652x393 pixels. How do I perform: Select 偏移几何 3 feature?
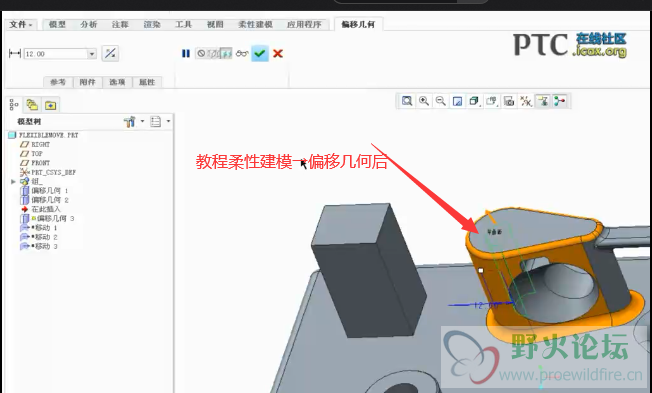tap(47, 218)
